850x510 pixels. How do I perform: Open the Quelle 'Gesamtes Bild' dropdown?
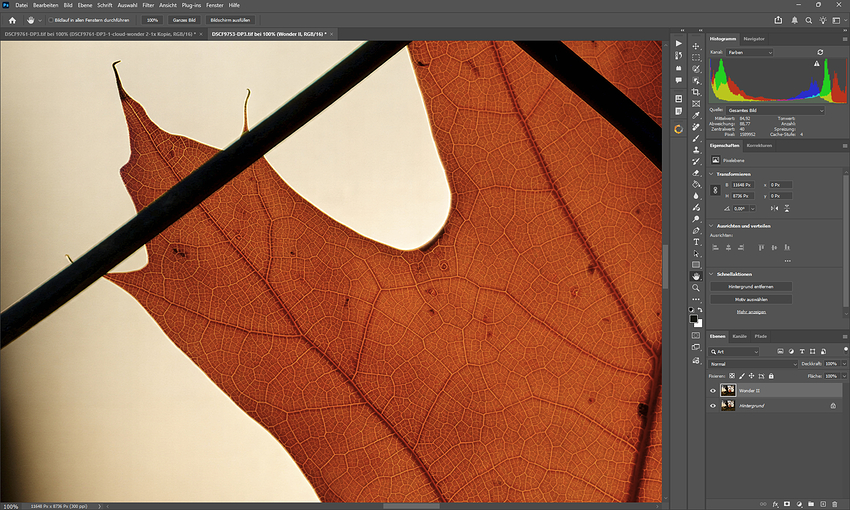[776, 110]
